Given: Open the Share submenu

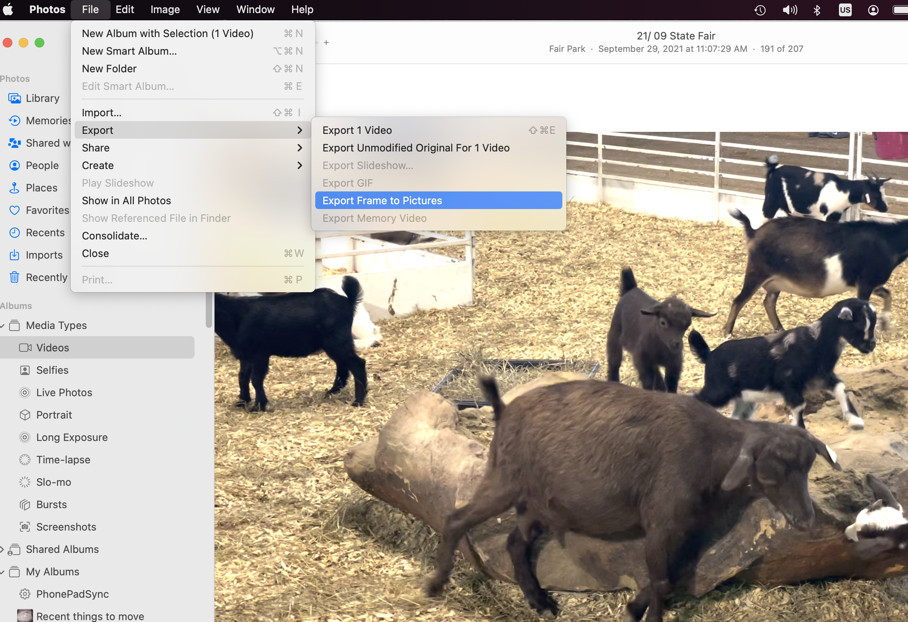Looking at the screenshot, I should tap(97, 147).
